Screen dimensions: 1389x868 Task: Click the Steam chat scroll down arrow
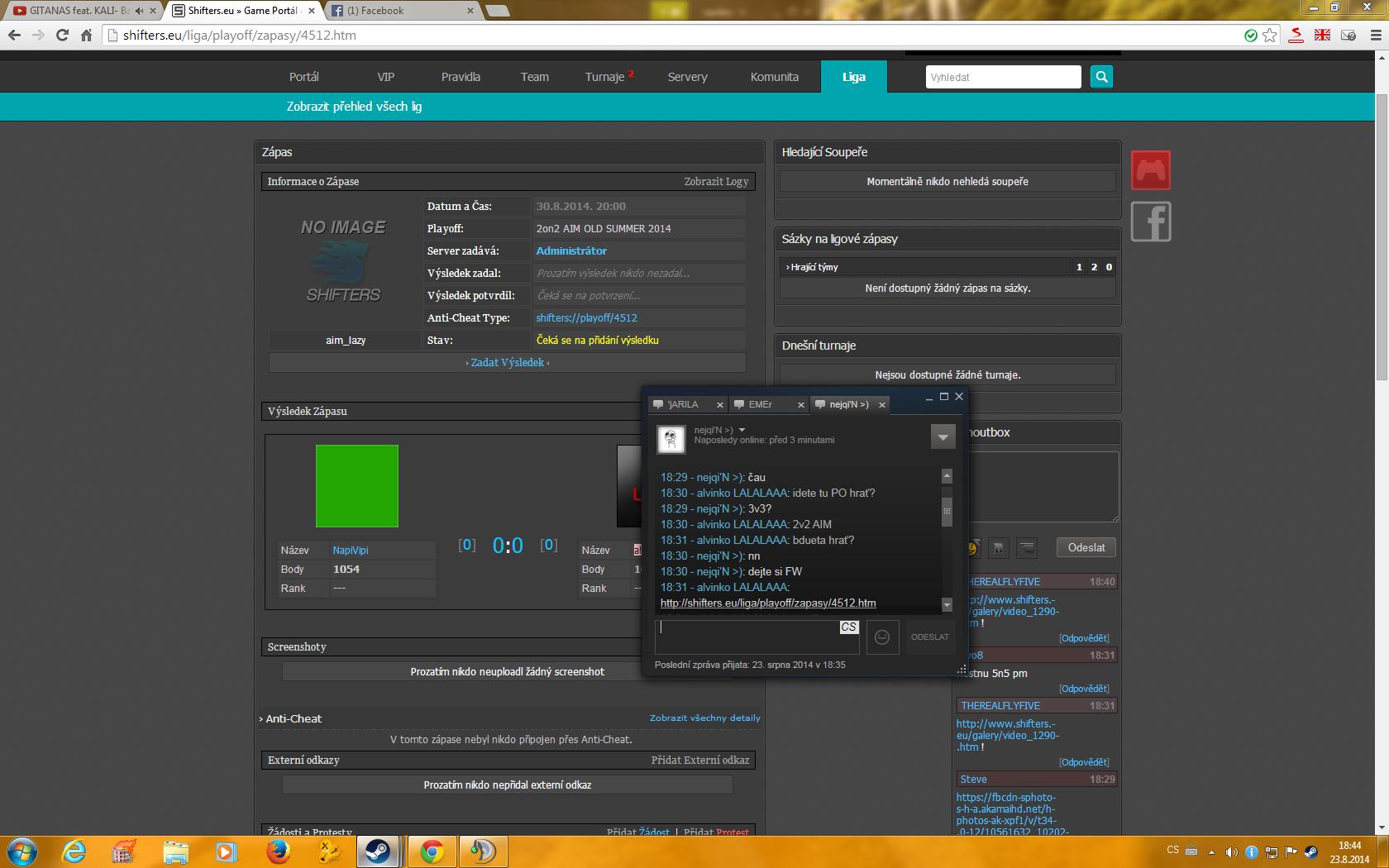point(947,605)
